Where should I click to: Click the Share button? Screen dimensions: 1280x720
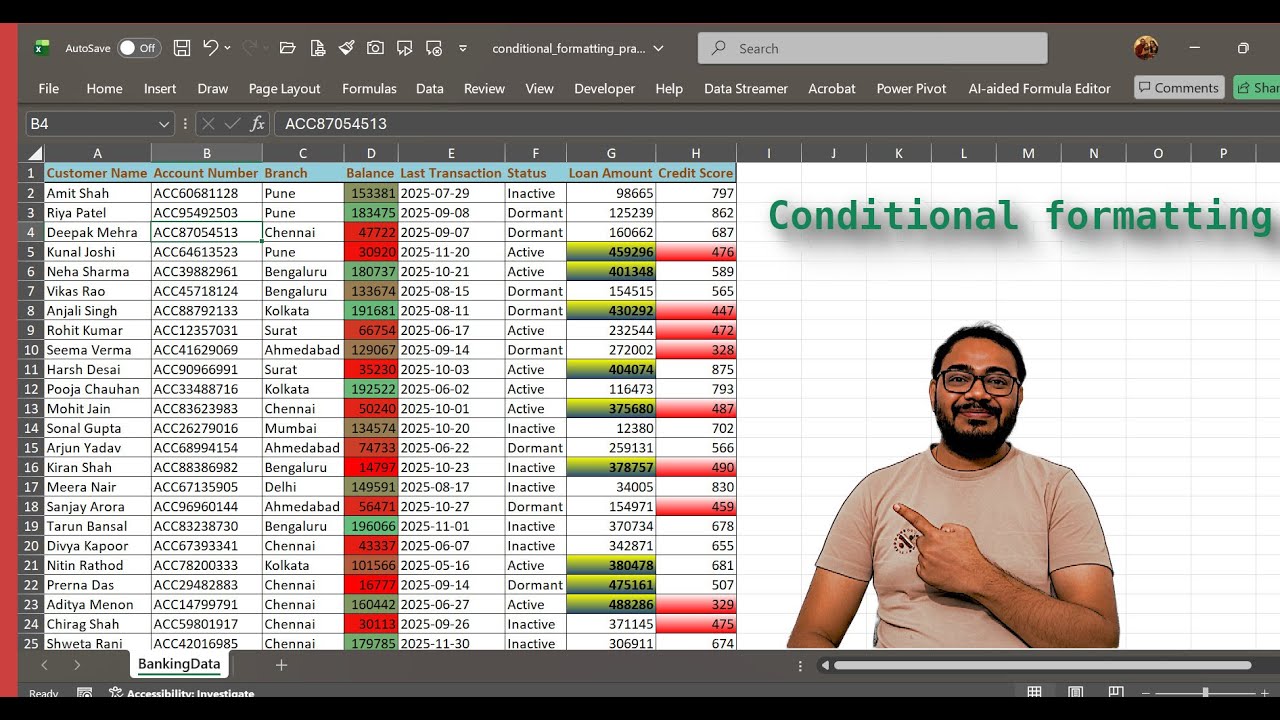1257,88
